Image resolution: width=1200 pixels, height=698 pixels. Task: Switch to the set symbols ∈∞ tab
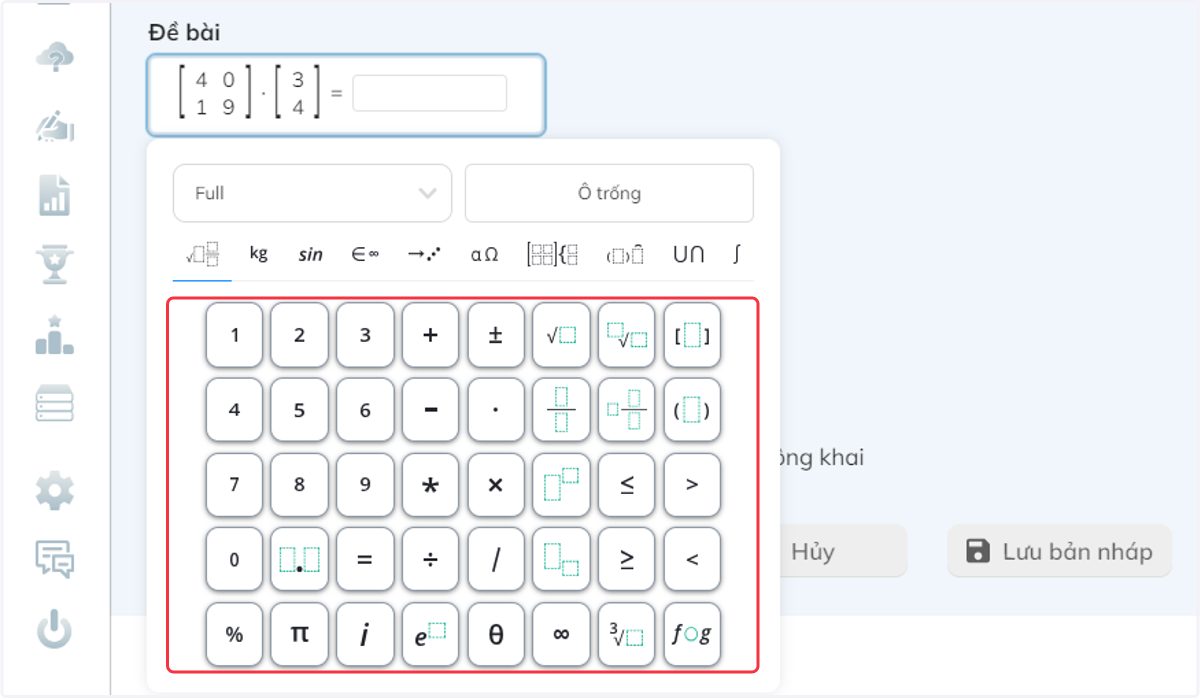365,254
